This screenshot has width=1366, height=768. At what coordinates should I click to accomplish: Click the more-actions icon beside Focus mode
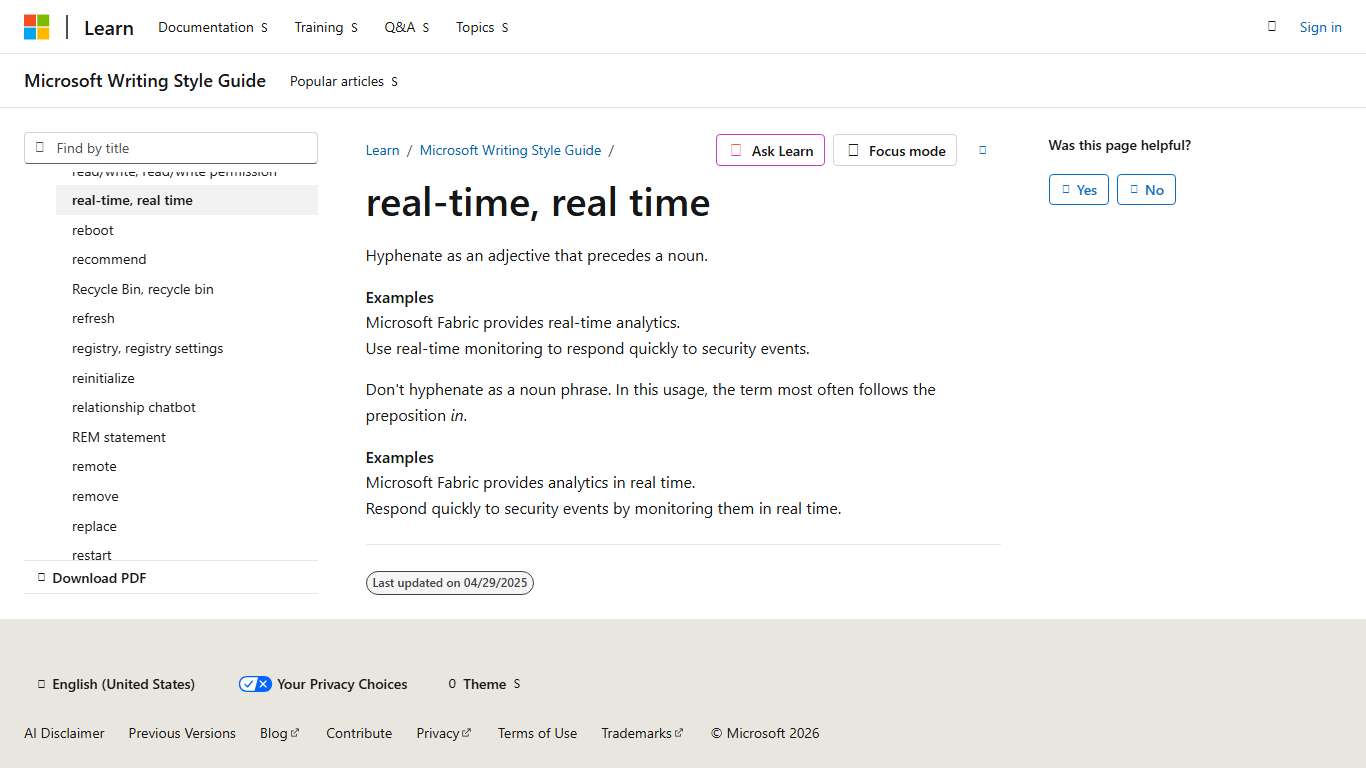pos(982,150)
